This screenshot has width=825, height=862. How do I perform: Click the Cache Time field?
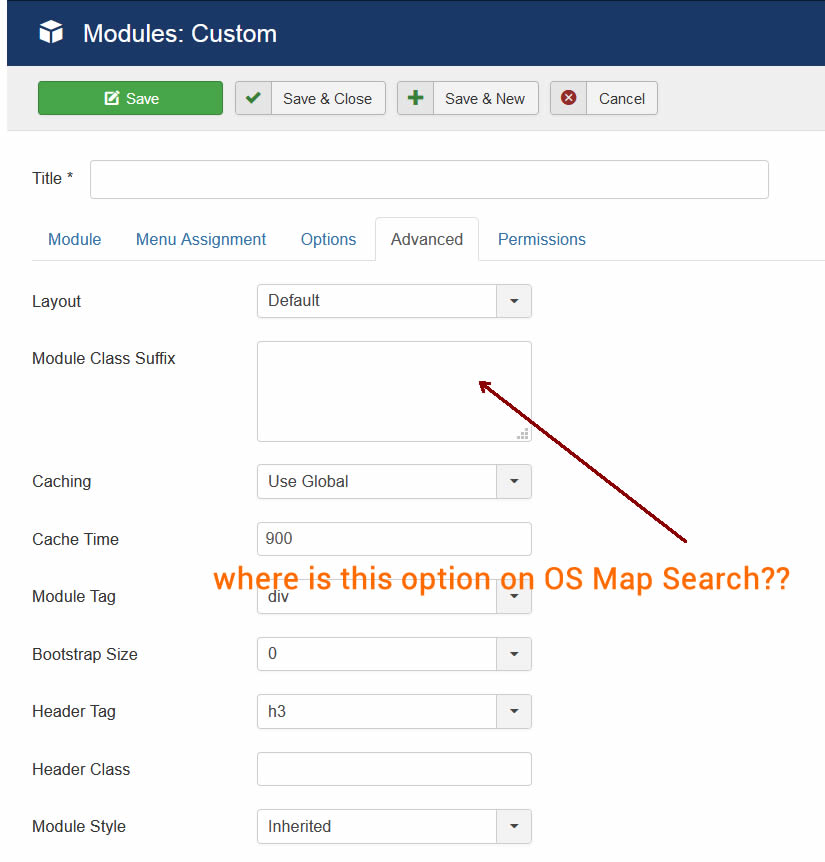tap(393, 539)
